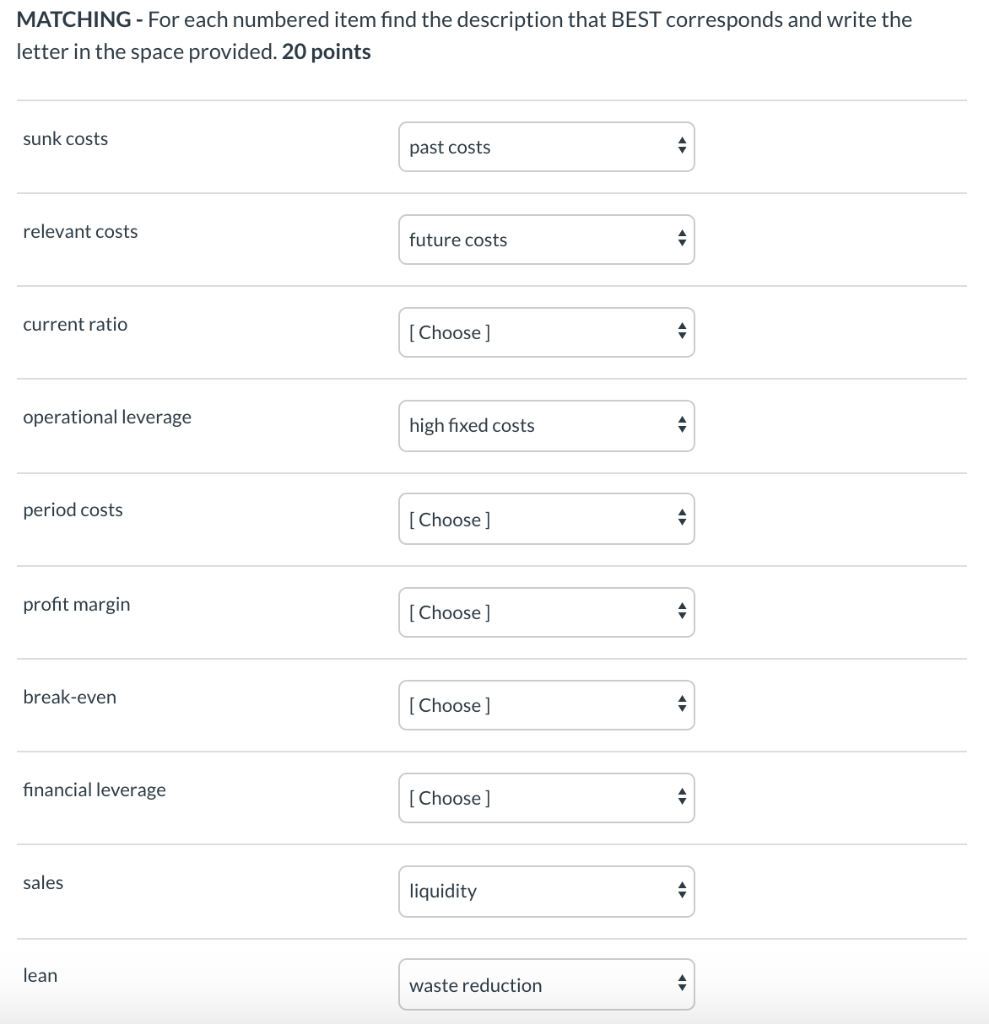Open the sales dropdown showing liquidity
This screenshot has height=1024, width=989.
(546, 891)
